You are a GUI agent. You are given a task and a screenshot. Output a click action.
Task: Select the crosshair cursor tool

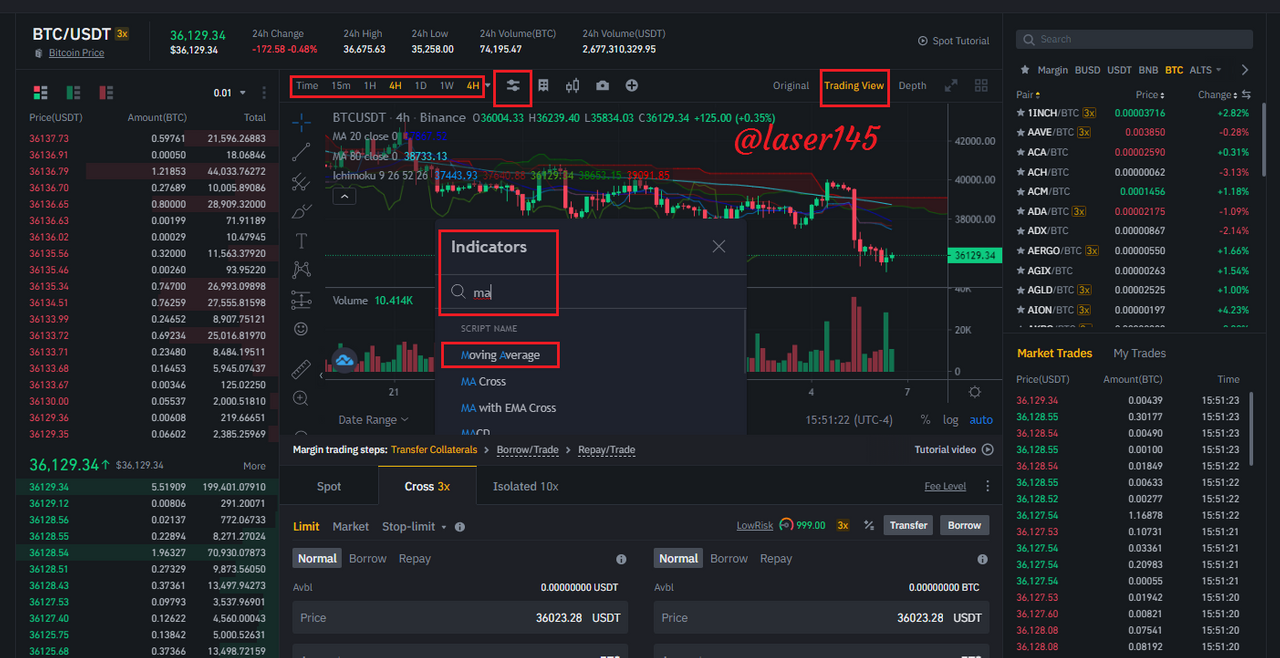301,123
